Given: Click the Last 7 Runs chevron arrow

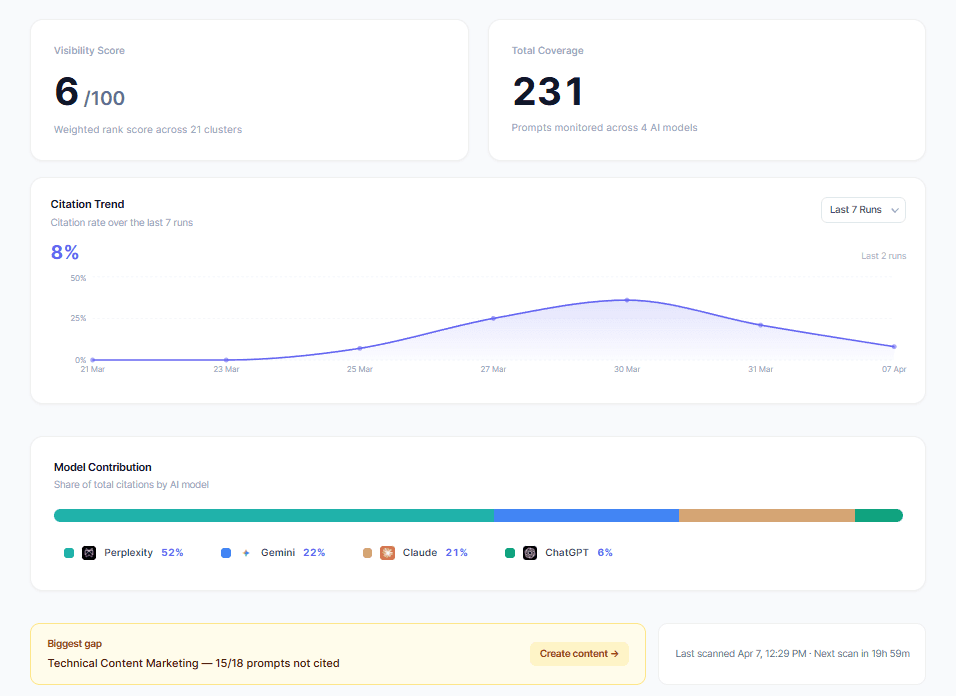Looking at the screenshot, I should pyautogui.click(x=894, y=210).
